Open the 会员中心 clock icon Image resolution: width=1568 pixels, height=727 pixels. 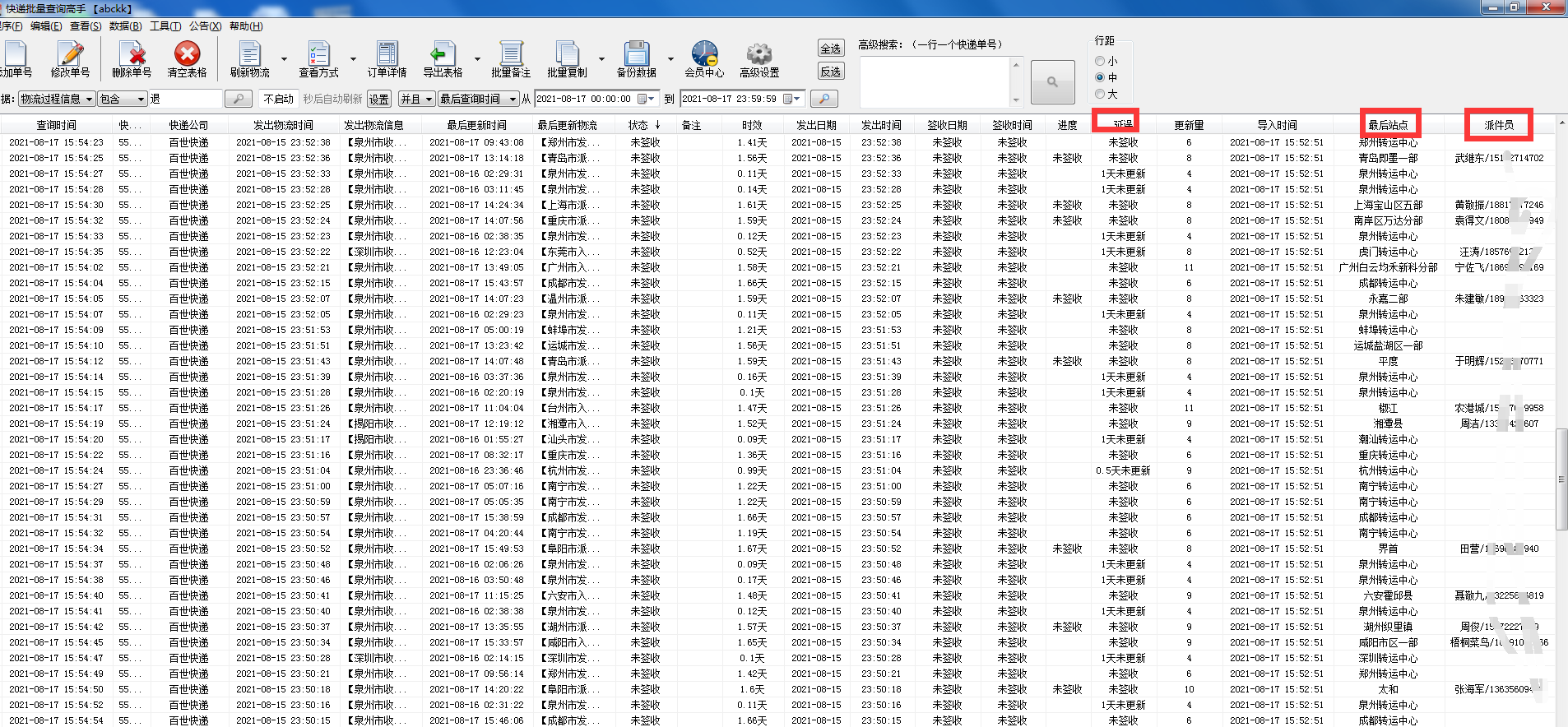tap(704, 54)
